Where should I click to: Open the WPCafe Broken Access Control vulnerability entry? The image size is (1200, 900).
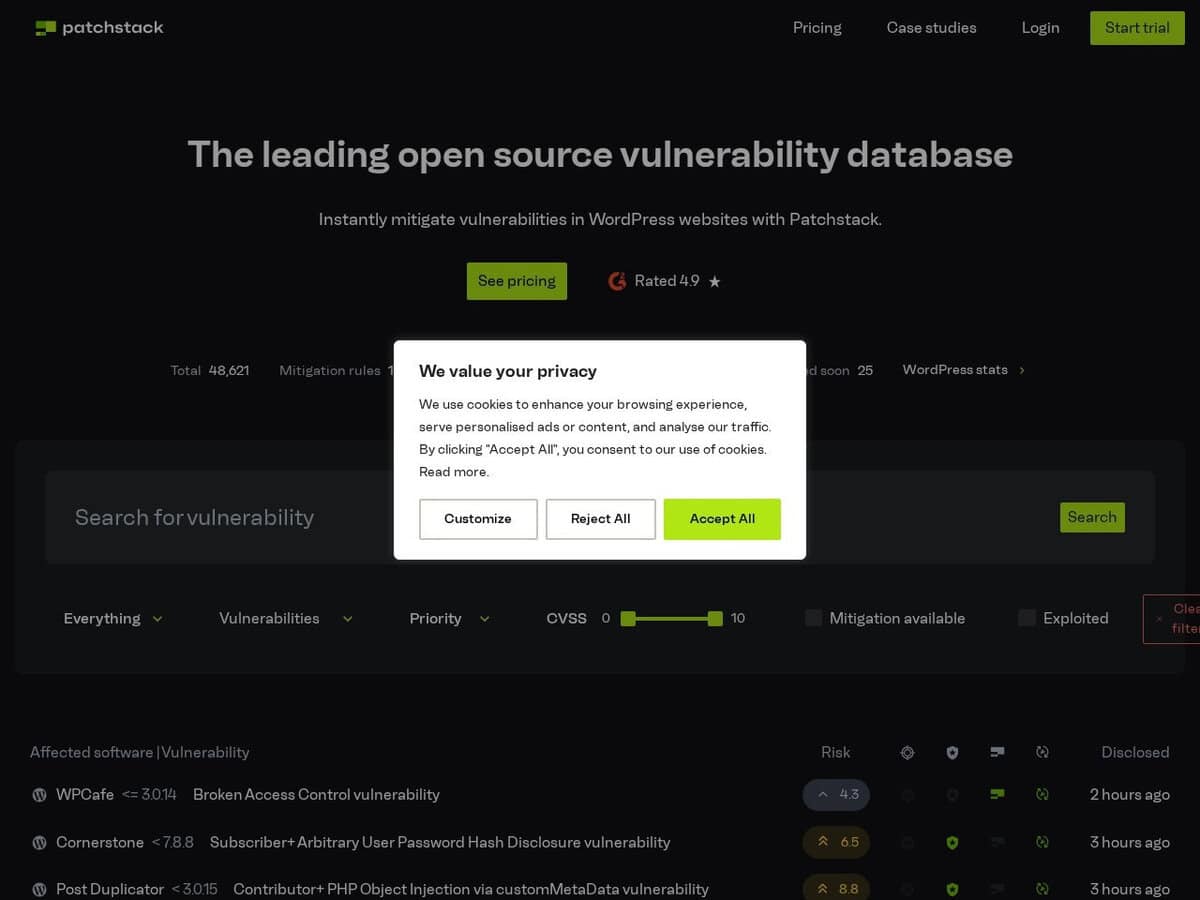pos(316,795)
